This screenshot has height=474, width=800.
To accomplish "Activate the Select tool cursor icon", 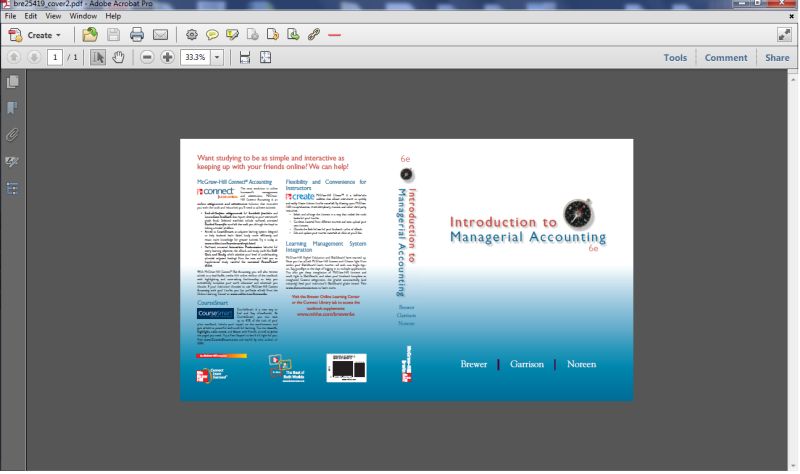I will pyautogui.click(x=97, y=57).
